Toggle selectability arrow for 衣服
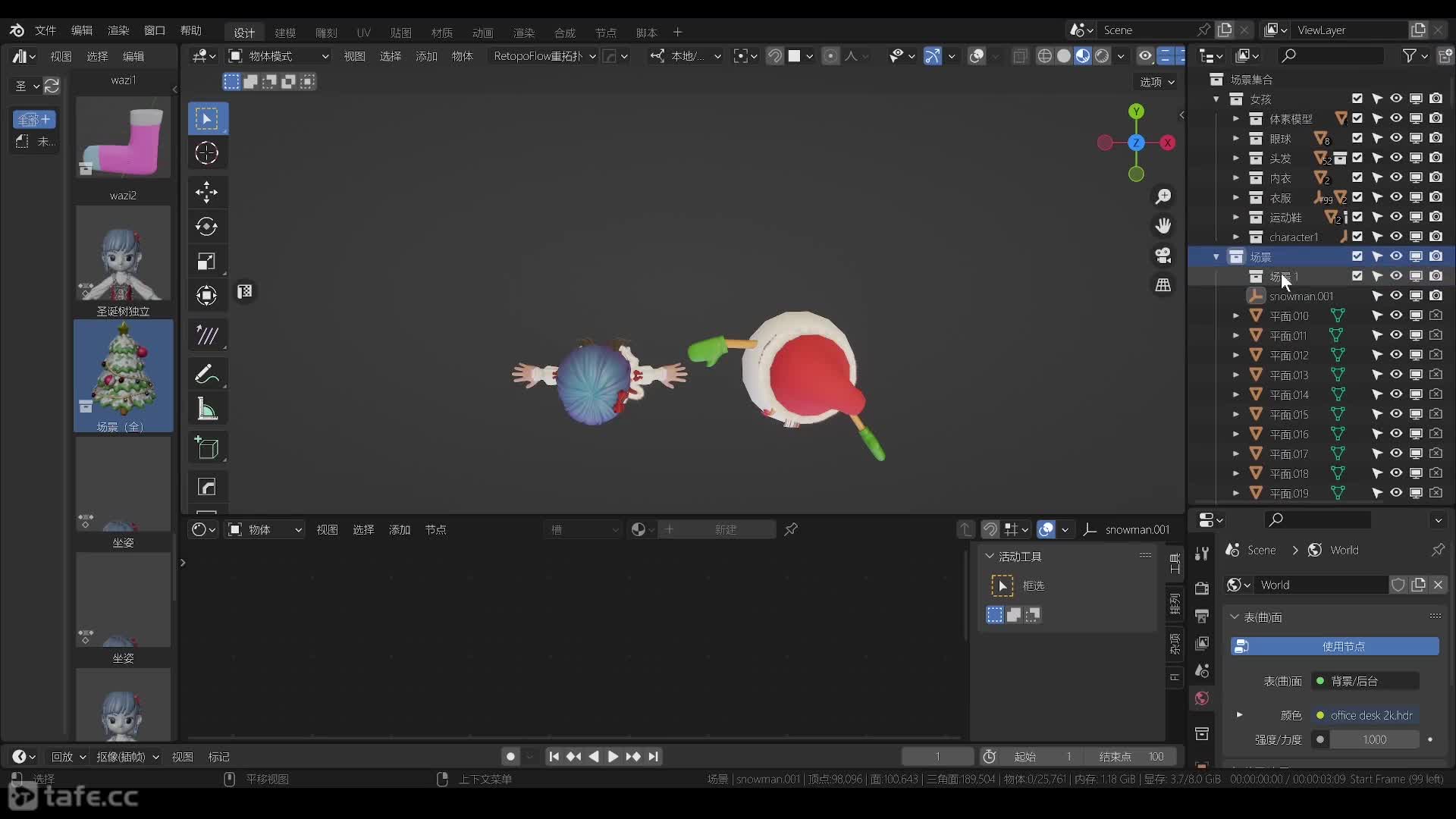Image resolution: width=1456 pixels, height=819 pixels. [1377, 197]
